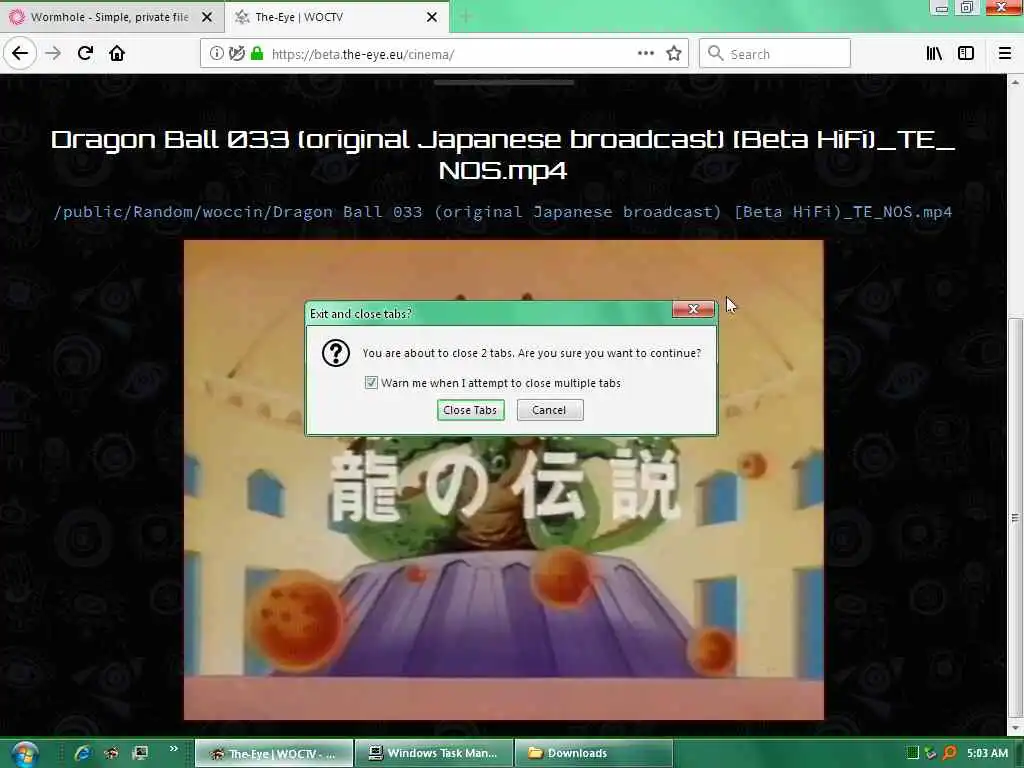Go to the browser Home page
The height and width of the screenshot is (768, 1024).
[x=117, y=54]
